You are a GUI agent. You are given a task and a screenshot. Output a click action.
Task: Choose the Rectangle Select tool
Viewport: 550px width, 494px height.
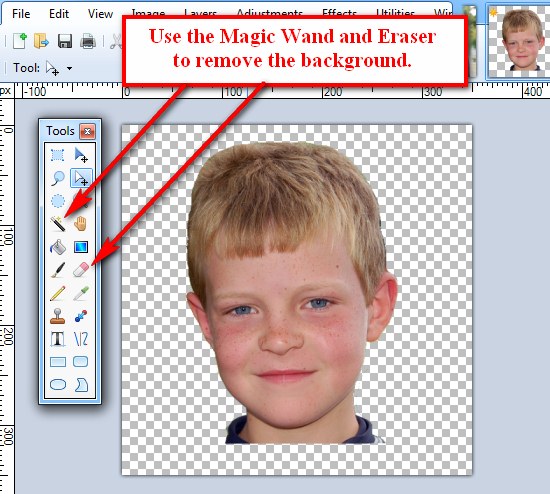click(58, 155)
